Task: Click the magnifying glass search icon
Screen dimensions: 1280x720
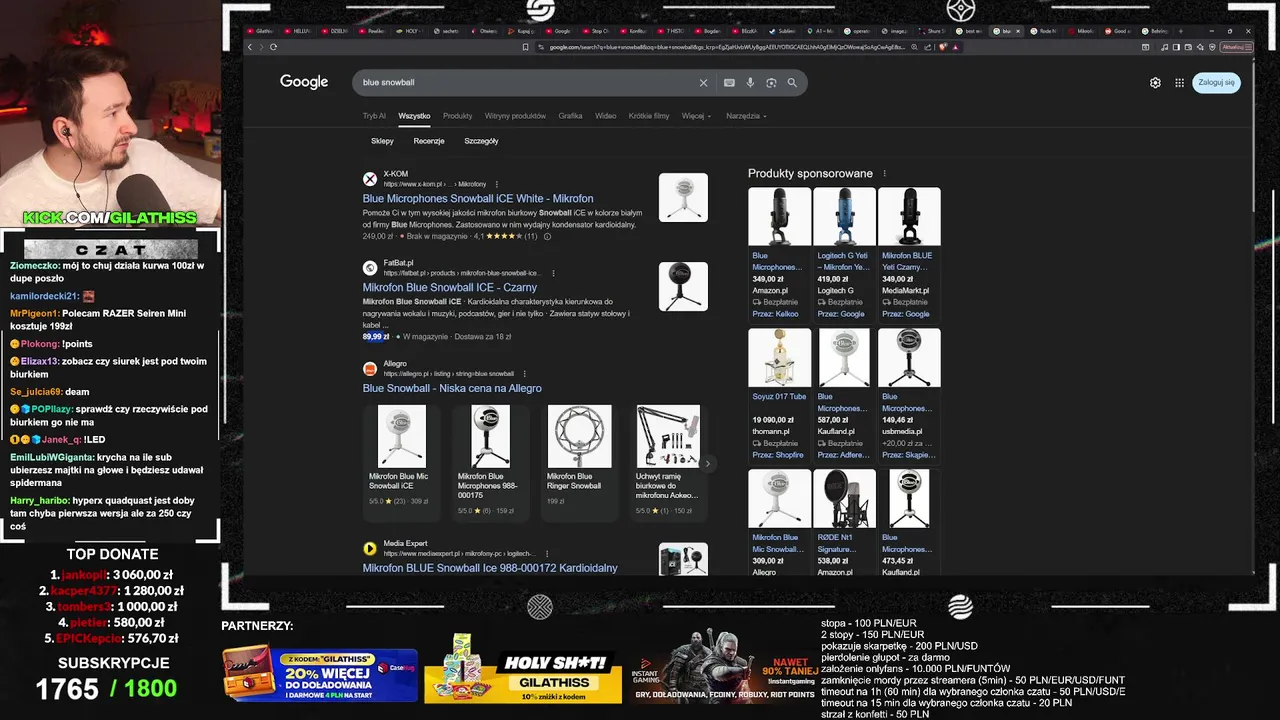Action: 792,83
